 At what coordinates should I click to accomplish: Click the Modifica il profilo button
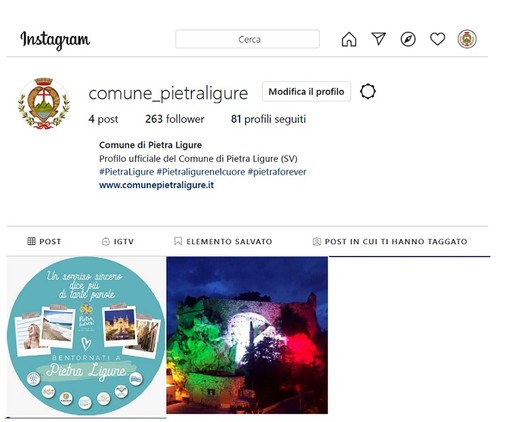point(306,92)
